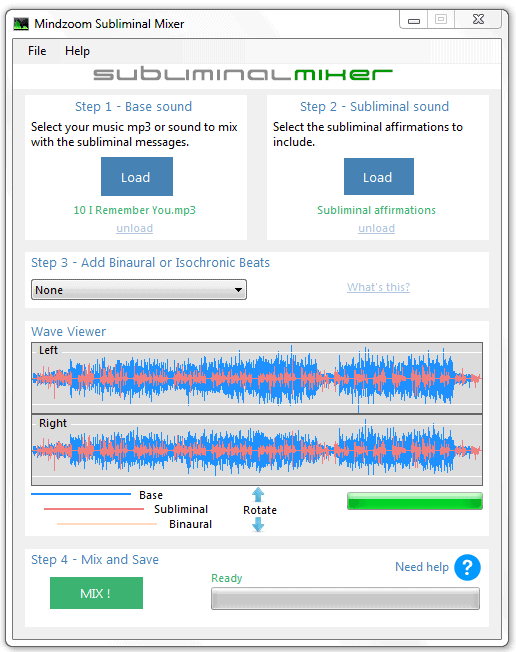
Task: Open the File menu
Action: tap(37, 51)
